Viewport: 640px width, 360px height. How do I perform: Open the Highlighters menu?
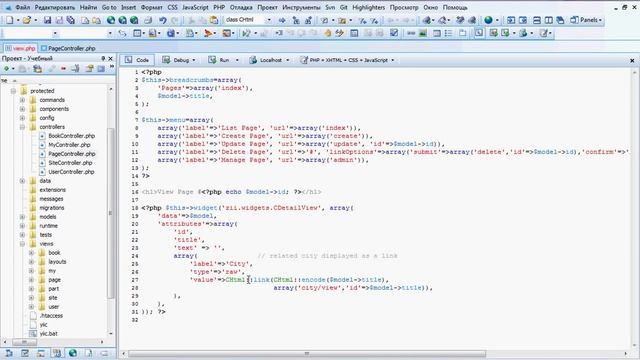(368, 7)
